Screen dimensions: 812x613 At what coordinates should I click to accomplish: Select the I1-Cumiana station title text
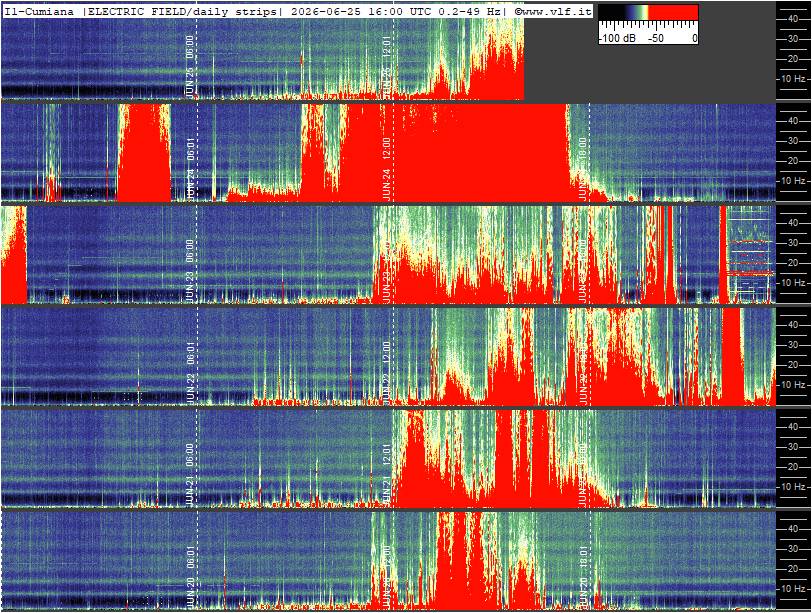39,11
